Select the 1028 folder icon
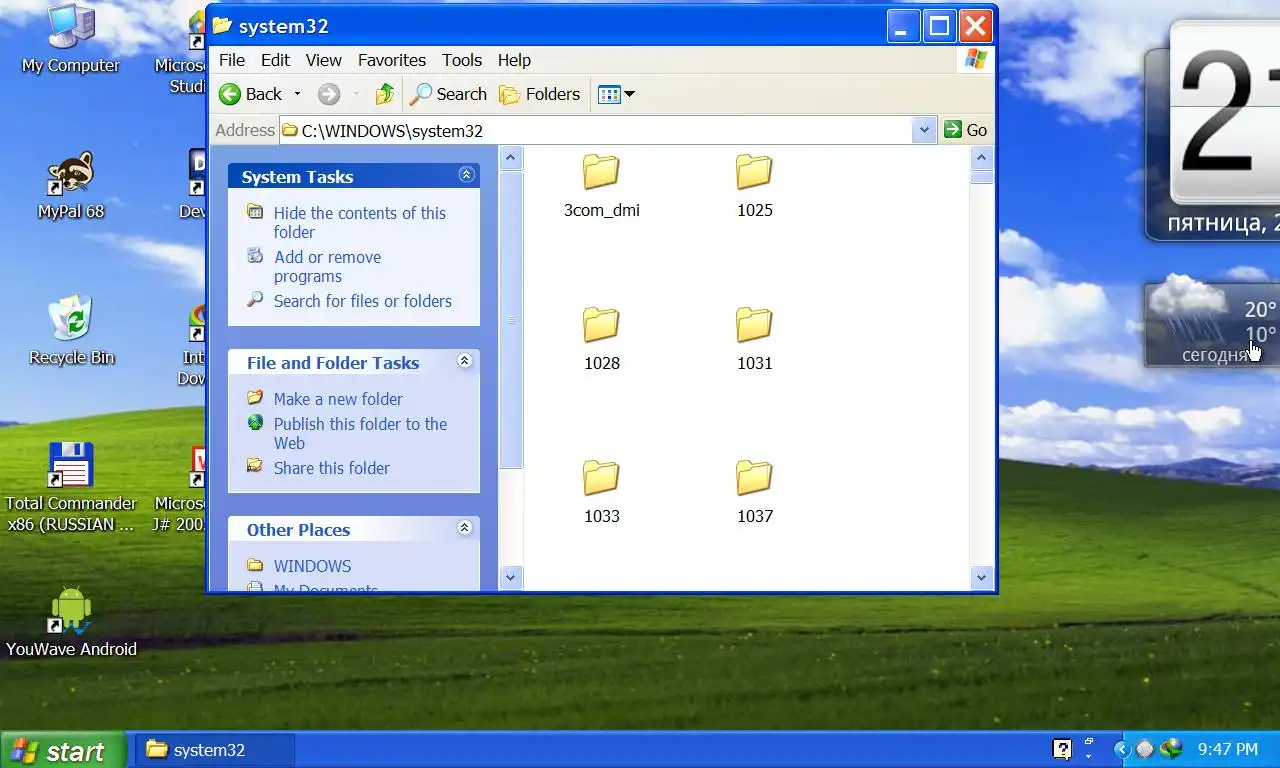This screenshot has width=1280, height=768. pos(601,326)
